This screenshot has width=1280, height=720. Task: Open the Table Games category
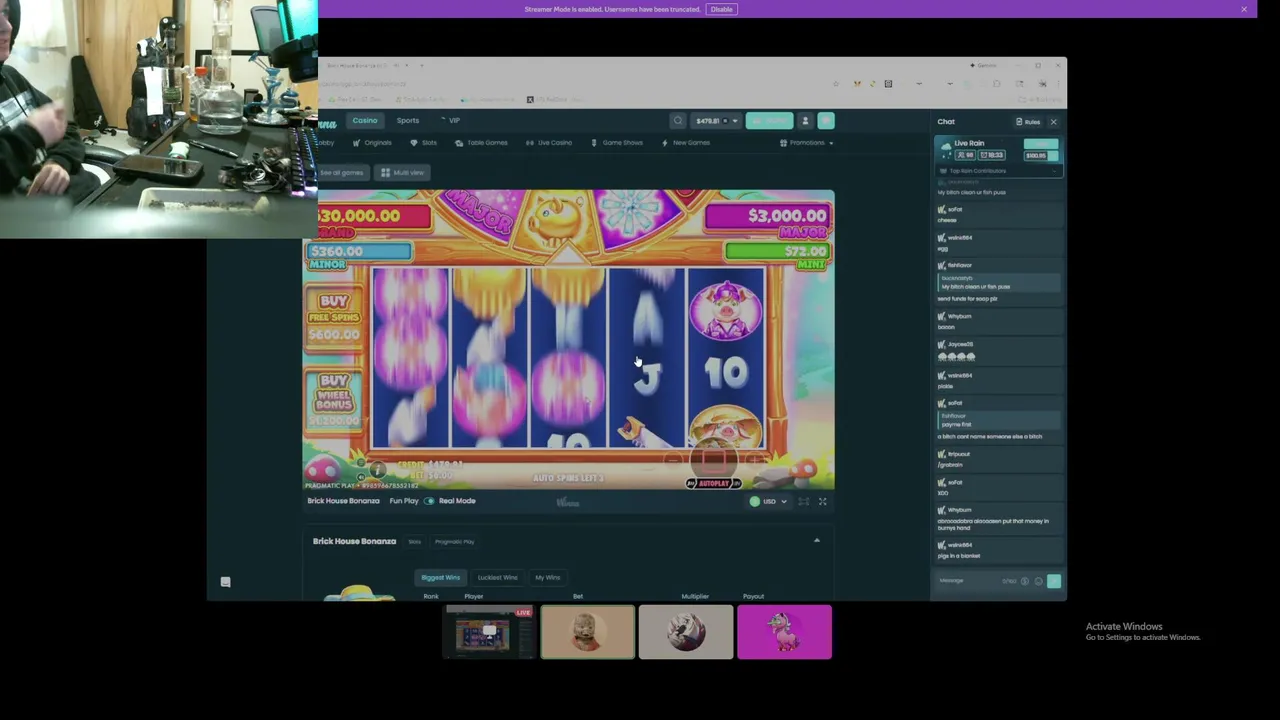coord(481,143)
